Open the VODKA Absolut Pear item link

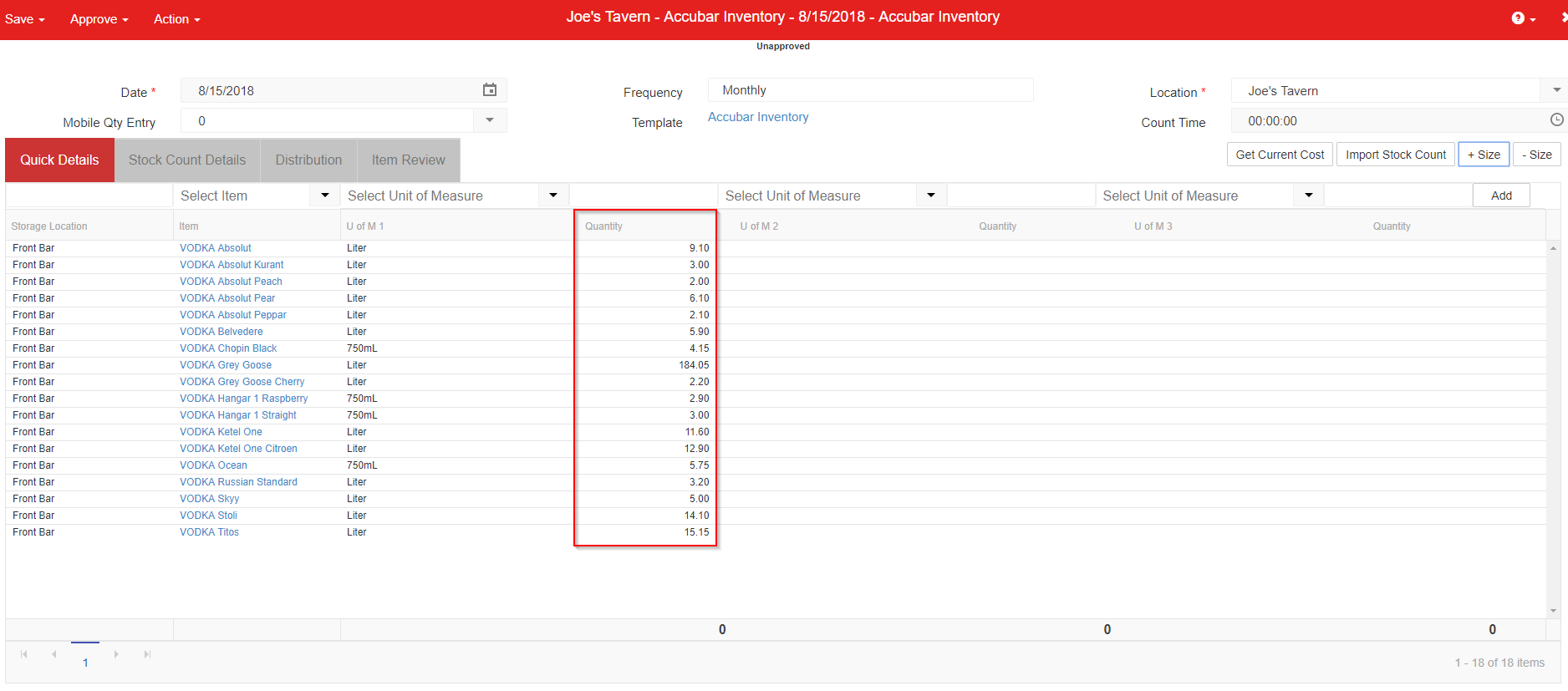click(227, 298)
